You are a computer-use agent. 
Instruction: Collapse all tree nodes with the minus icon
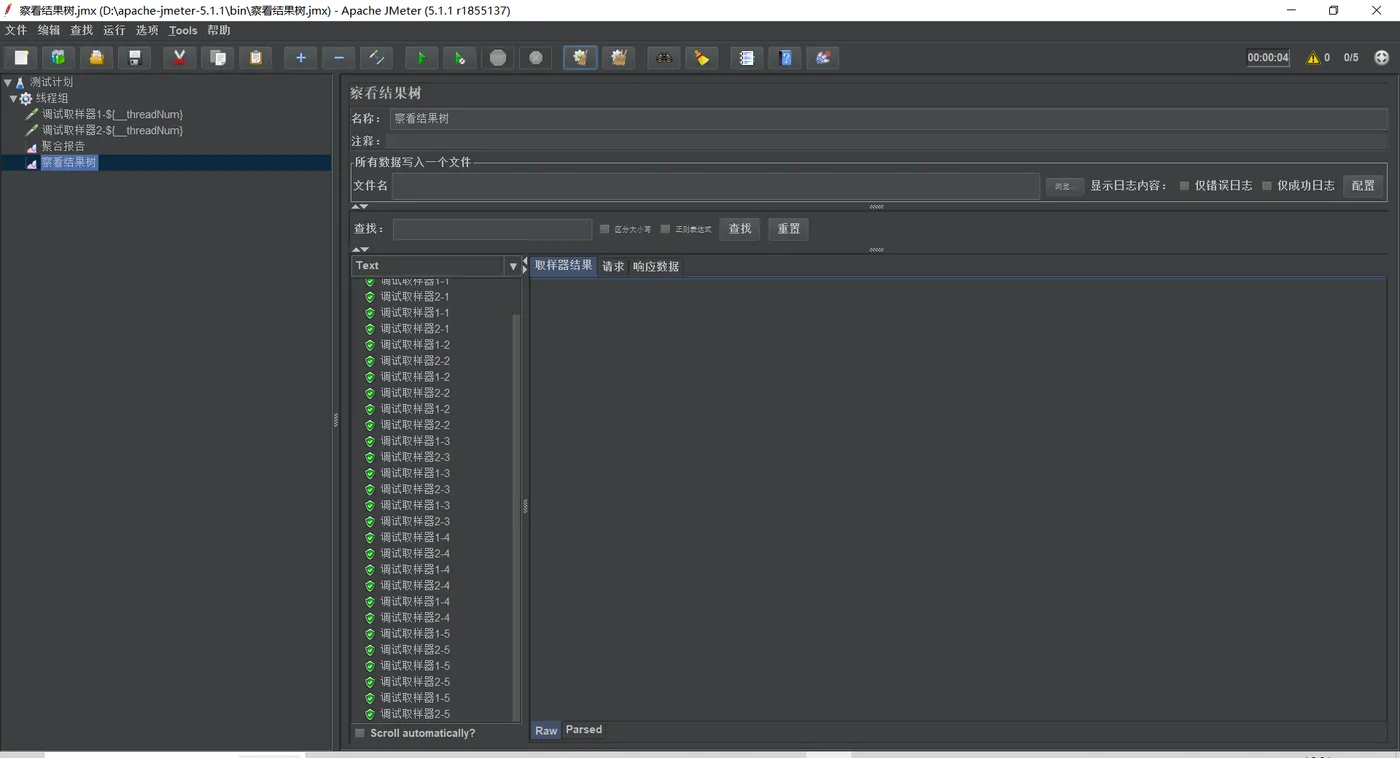tap(339, 58)
